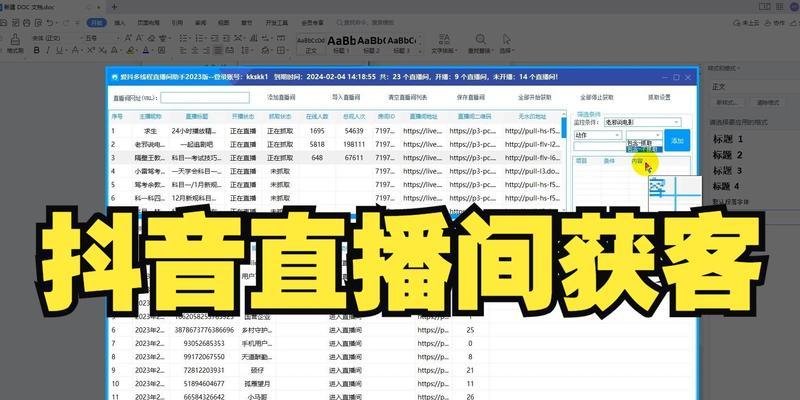800x400 pixels.
Task: Click Start All Capture button
Action: coord(534,97)
